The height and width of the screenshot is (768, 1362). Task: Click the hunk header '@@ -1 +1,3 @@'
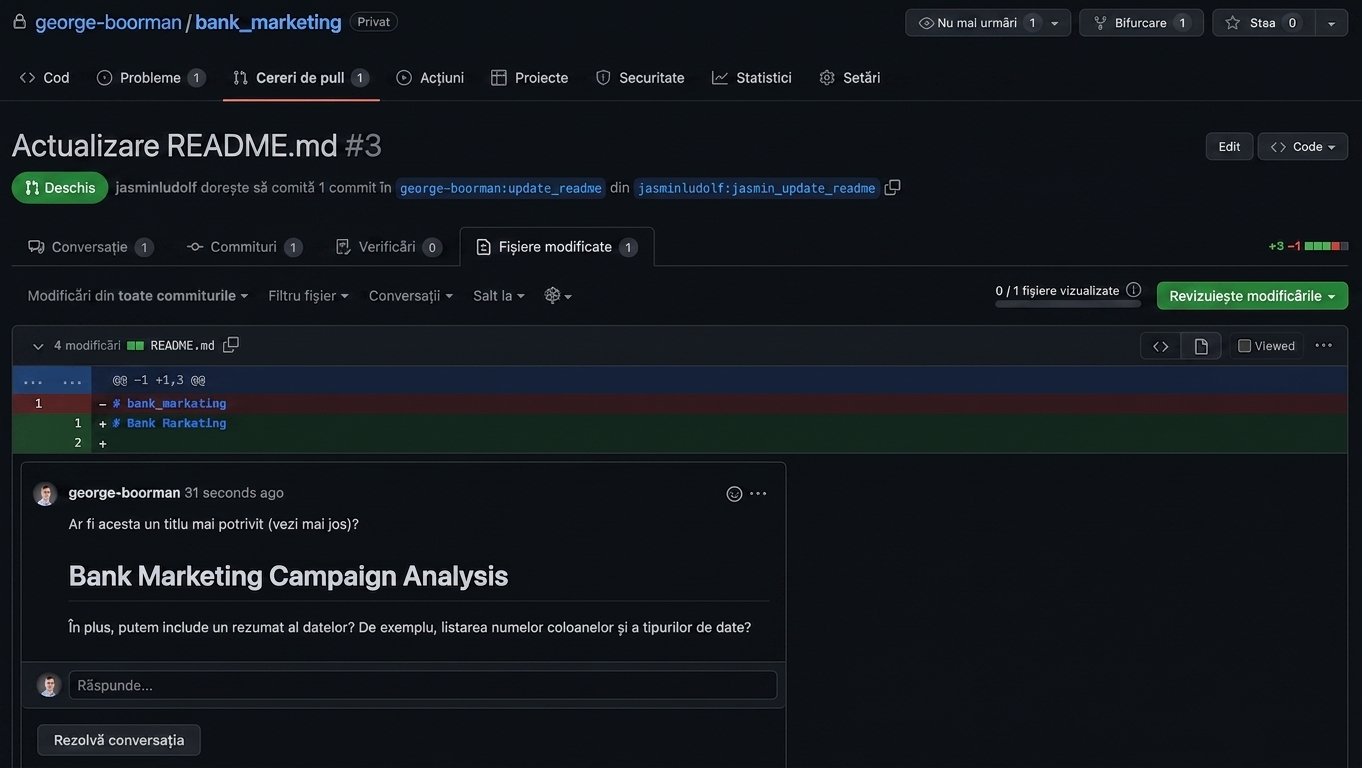pyautogui.click(x=159, y=381)
